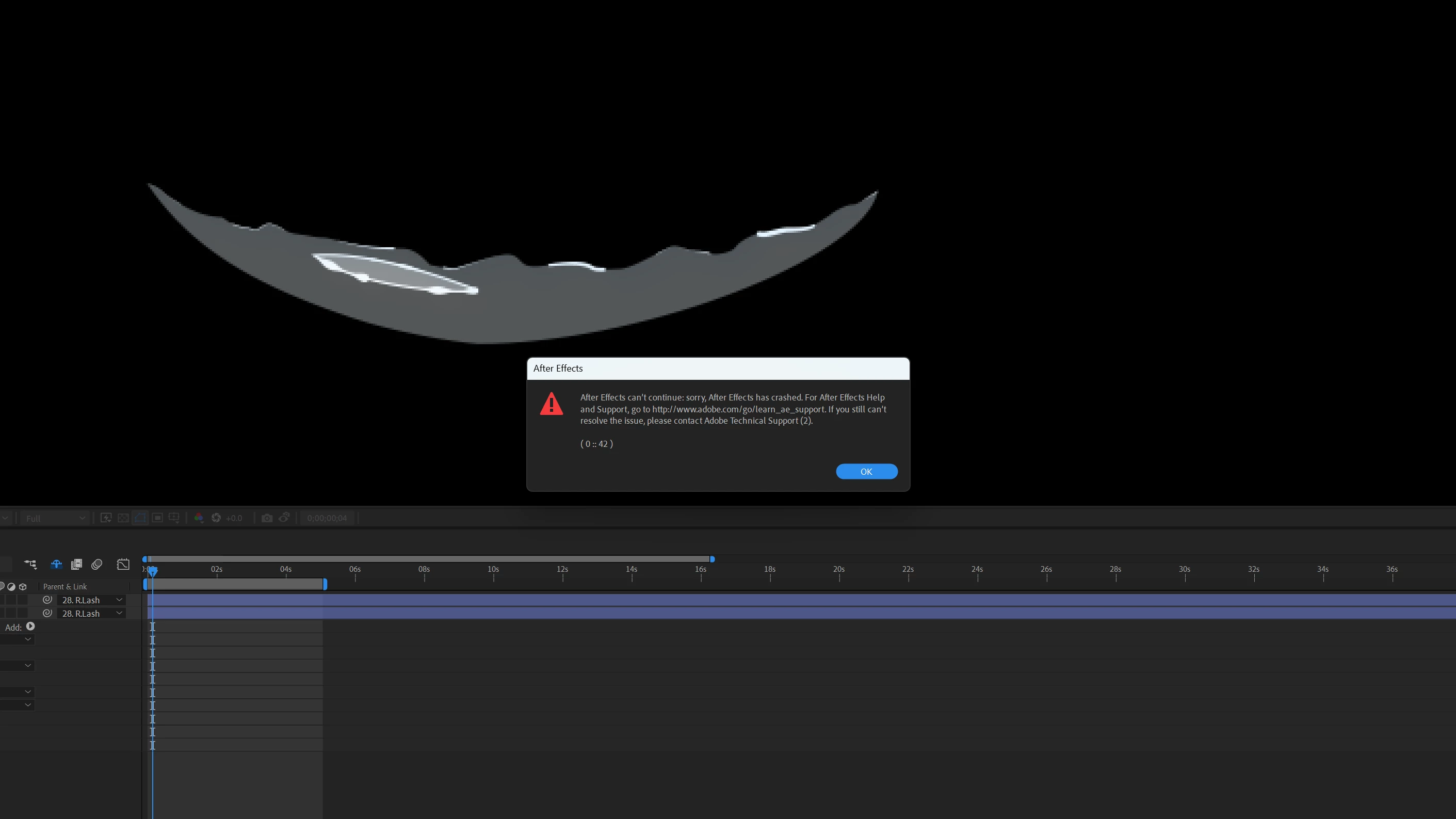Enable Frame Blending for all layers
Image resolution: width=1456 pixels, height=819 pixels.
coord(76,564)
